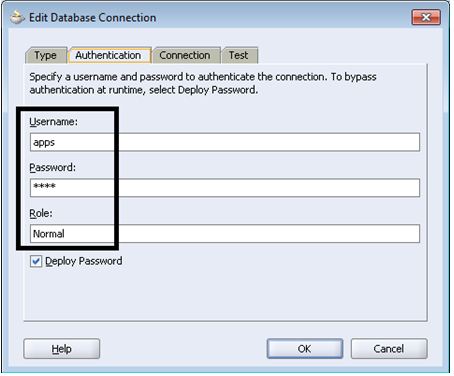Click the Role field showing Normal
Screen dimensions: 454x376
[x=225, y=234]
